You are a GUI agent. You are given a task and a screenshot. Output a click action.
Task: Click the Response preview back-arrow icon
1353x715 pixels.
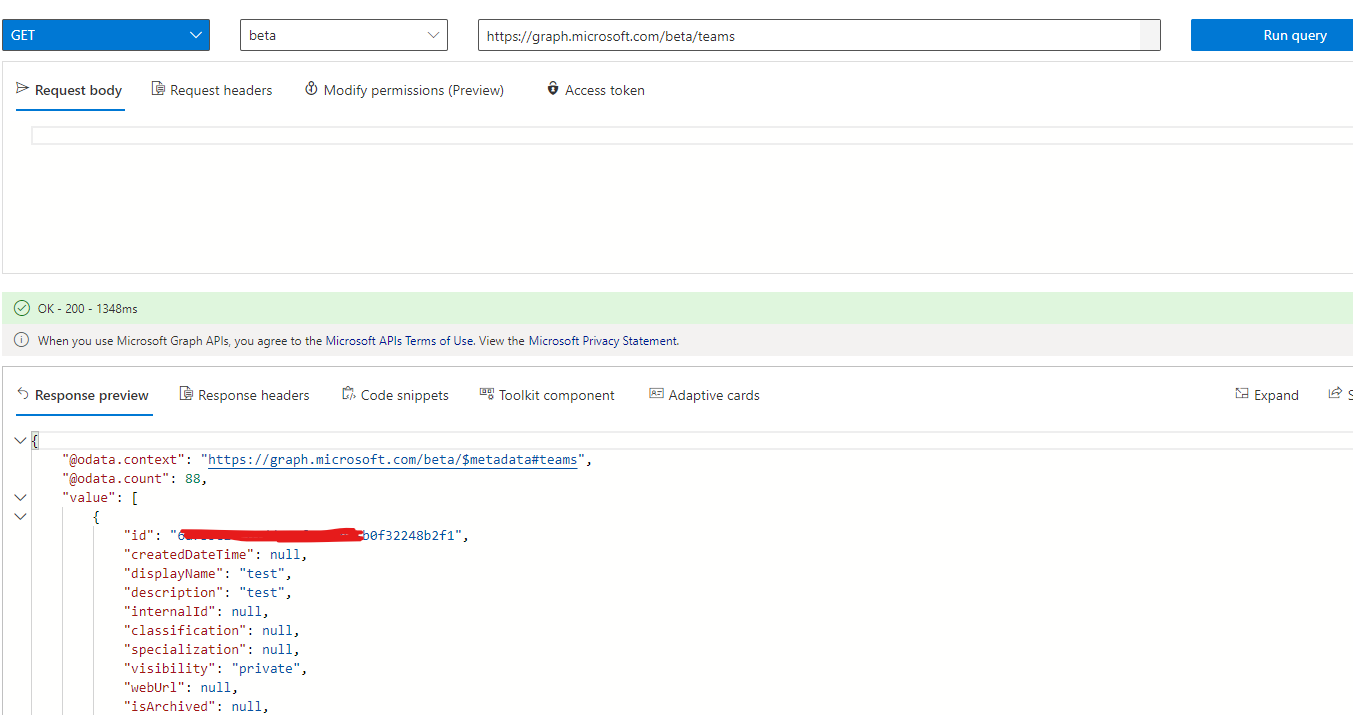[x=23, y=394]
